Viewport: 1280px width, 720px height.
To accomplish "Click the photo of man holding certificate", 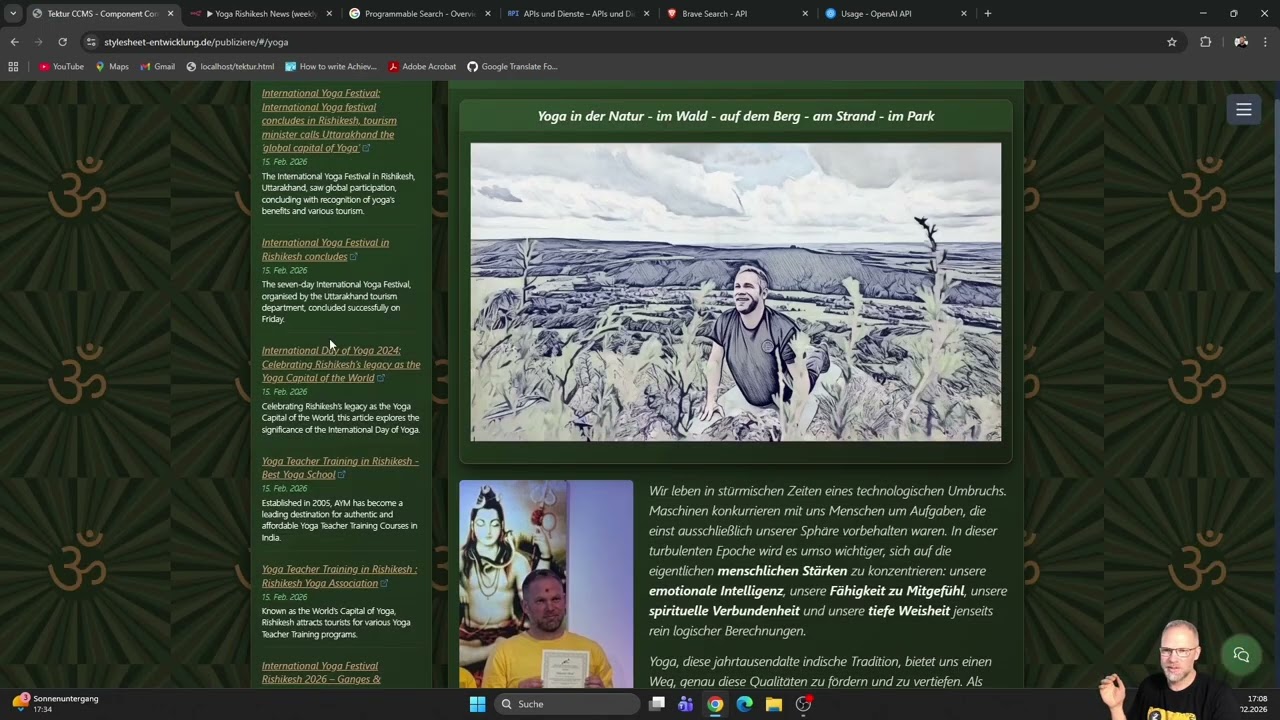I will (x=546, y=584).
